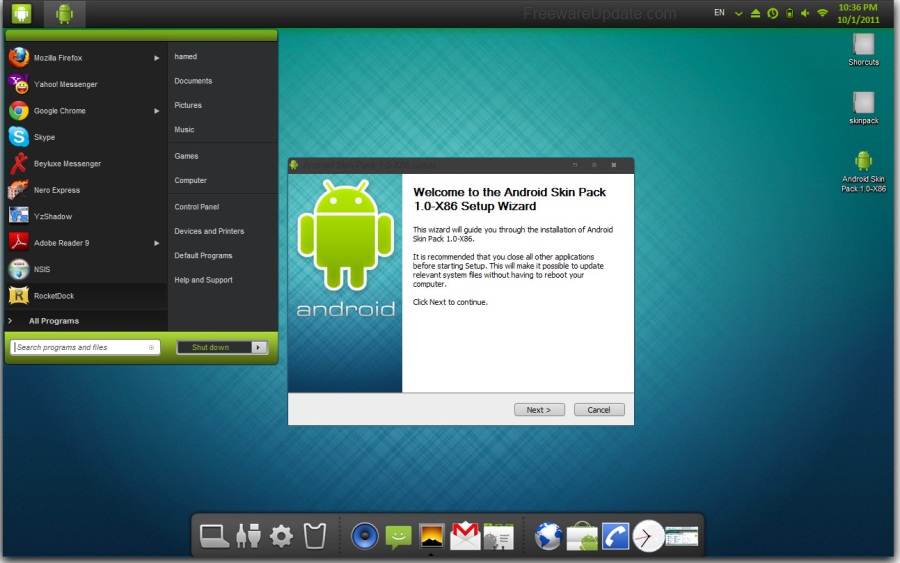Launch Google Chrome from start menu

click(84, 111)
